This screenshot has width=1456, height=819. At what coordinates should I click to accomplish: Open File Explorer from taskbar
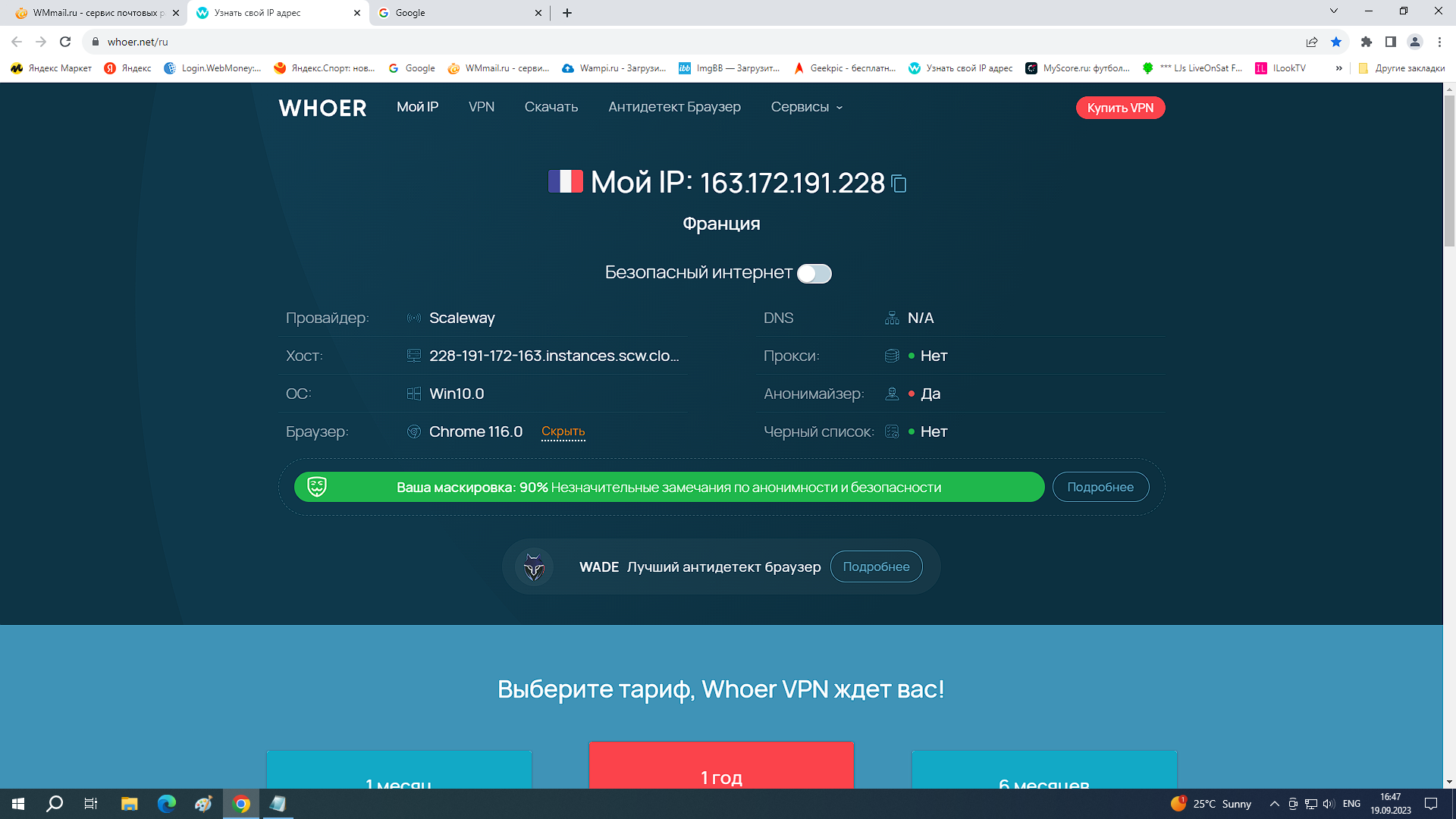coord(129,804)
